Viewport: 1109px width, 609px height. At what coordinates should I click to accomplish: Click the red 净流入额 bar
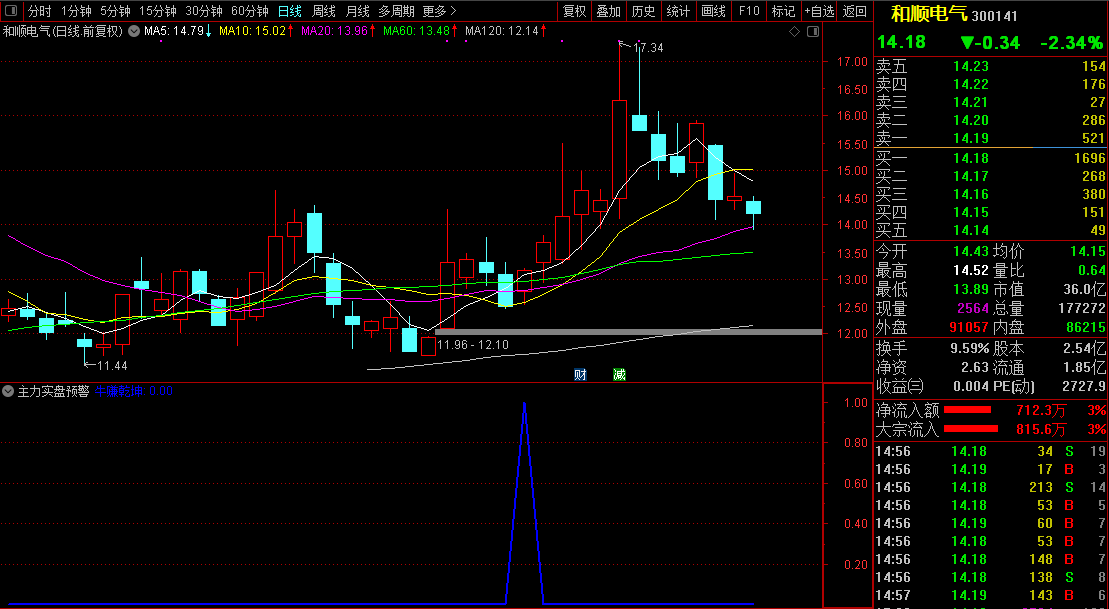(967, 410)
